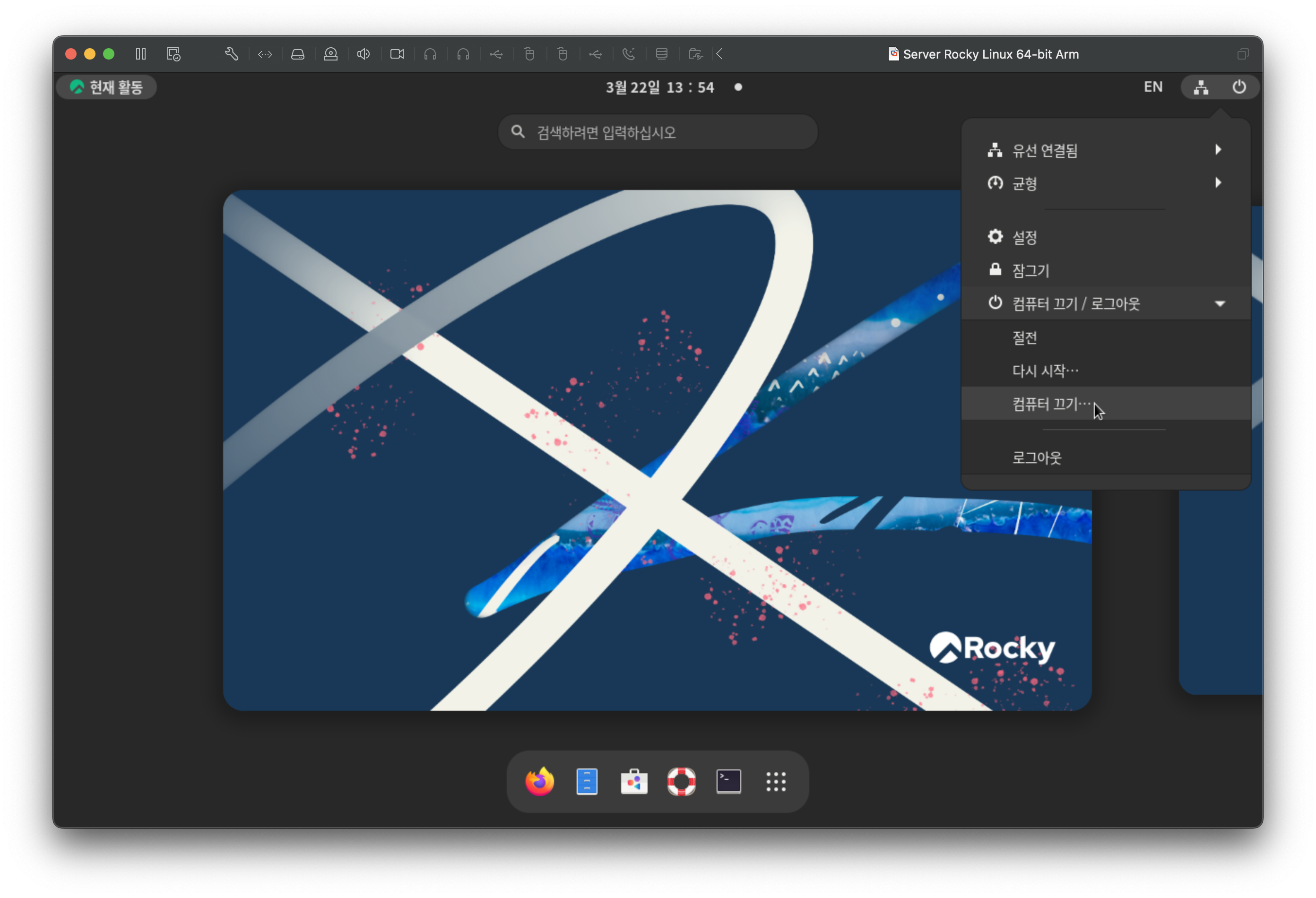This screenshot has height=898, width=1316.
Task: Open Terminal from the dock
Action: (x=728, y=782)
